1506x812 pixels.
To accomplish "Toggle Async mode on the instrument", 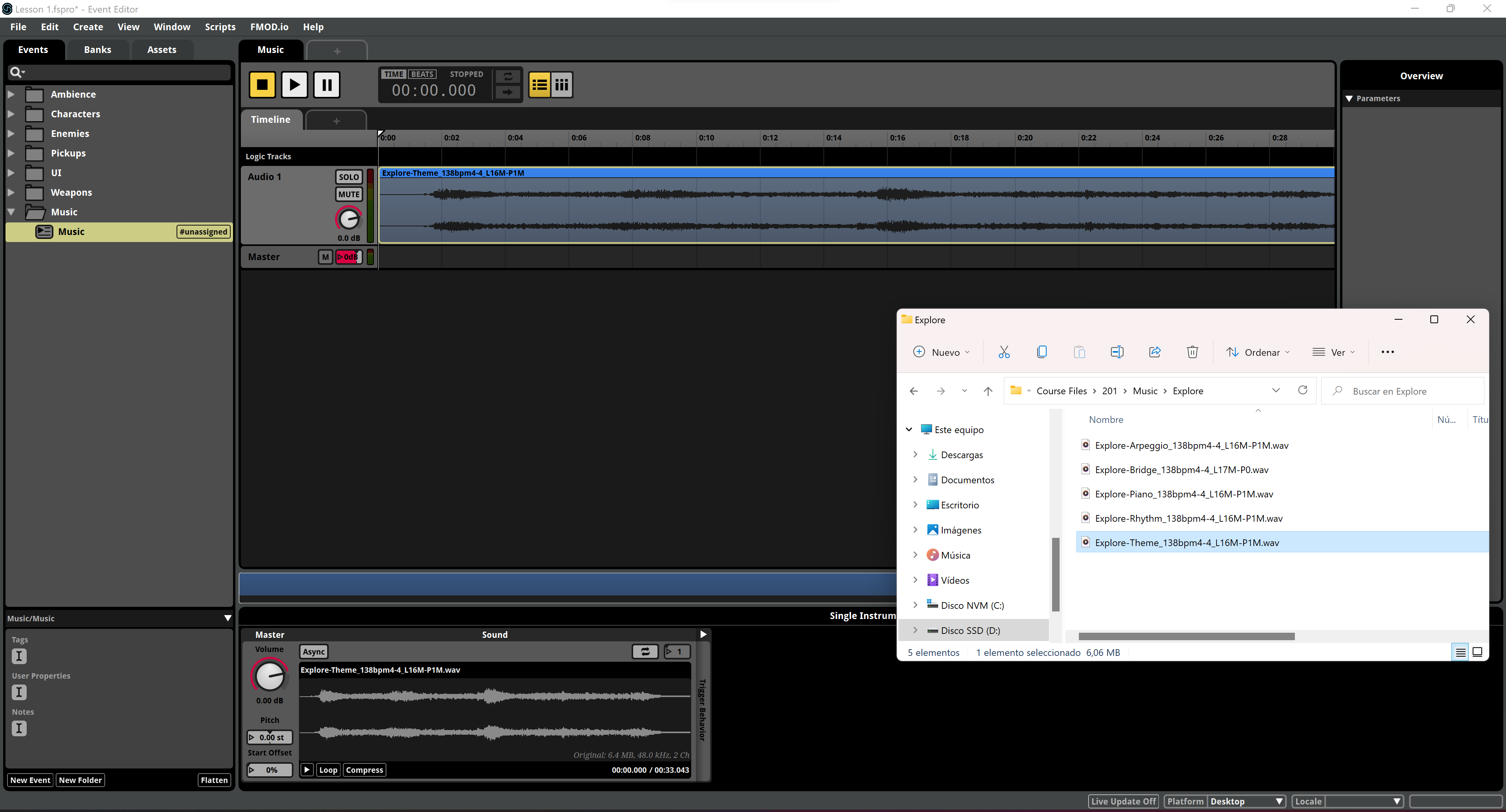I will (x=314, y=651).
